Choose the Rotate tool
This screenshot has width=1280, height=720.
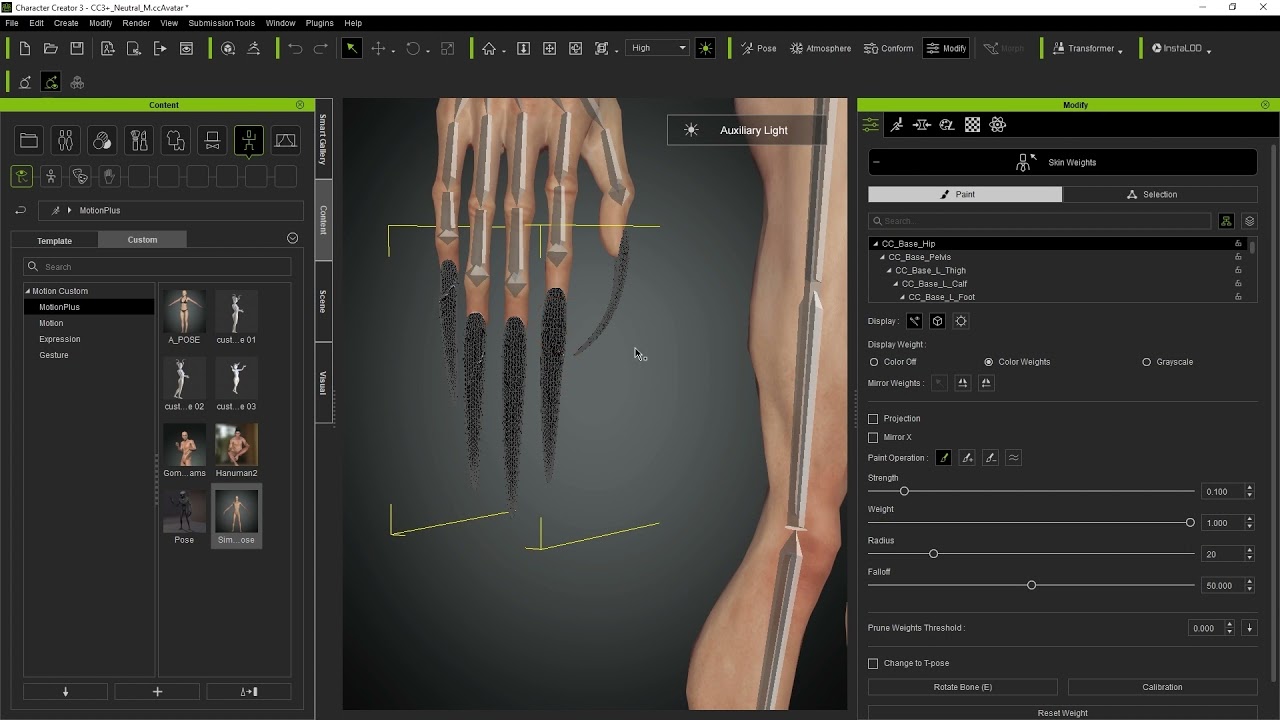412,48
